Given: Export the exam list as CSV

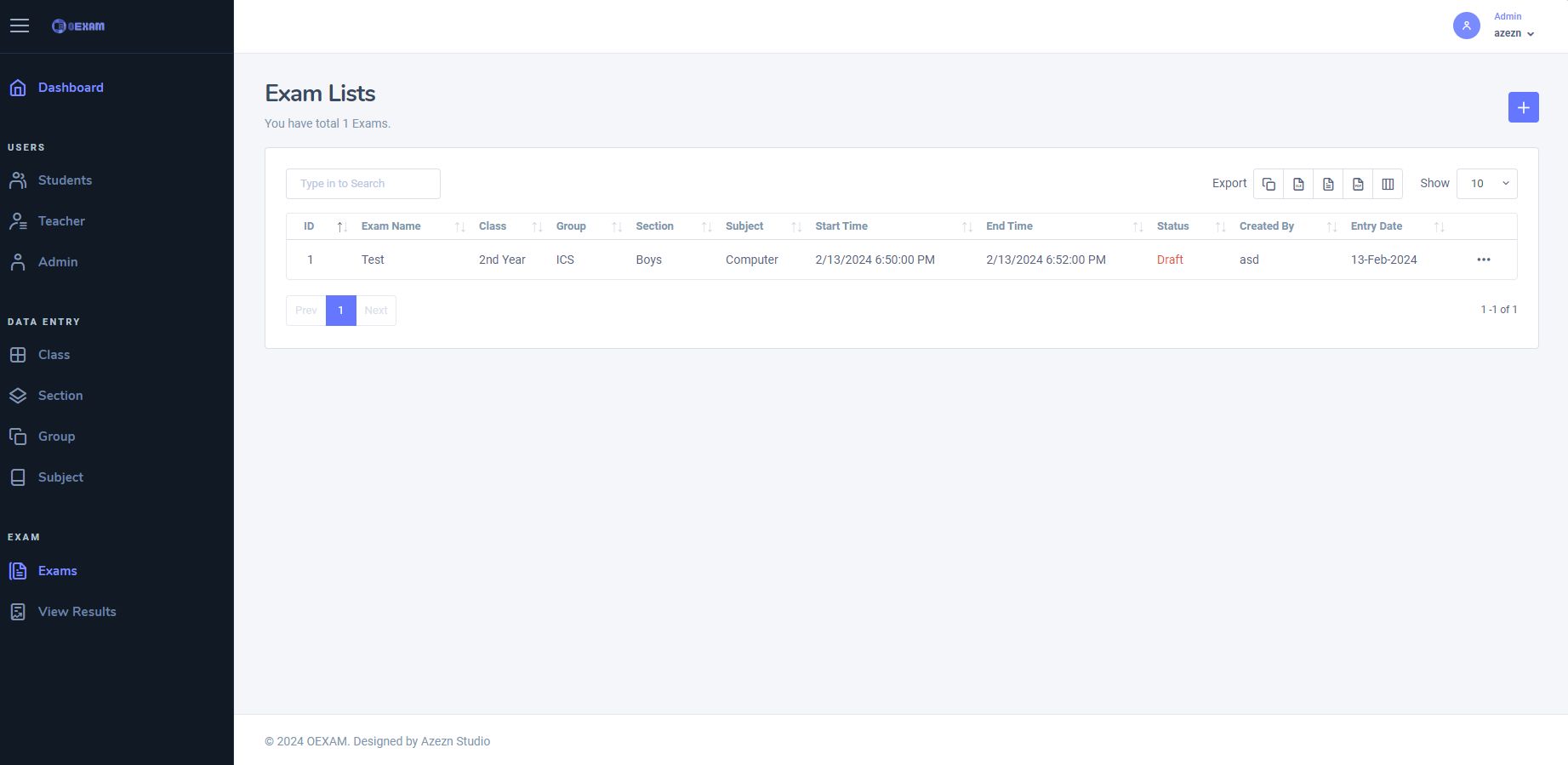Looking at the screenshot, I should 1328,184.
